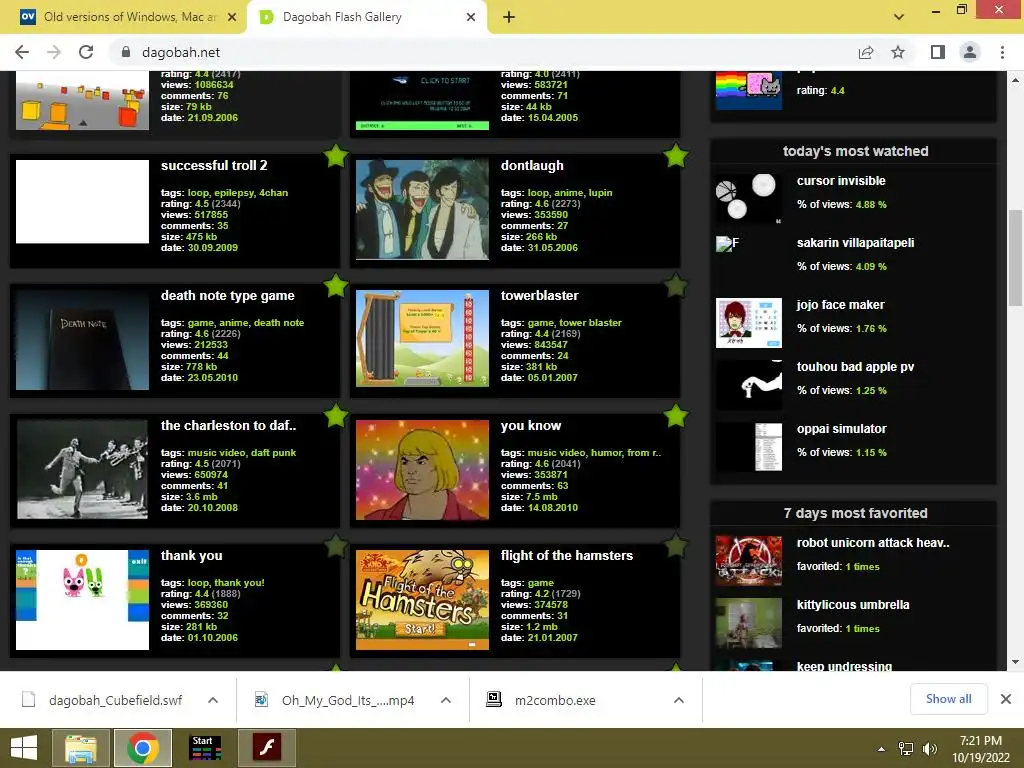Toggle favorite star on the charleston to daf..
This screenshot has width=1024, height=768.
(x=336, y=416)
